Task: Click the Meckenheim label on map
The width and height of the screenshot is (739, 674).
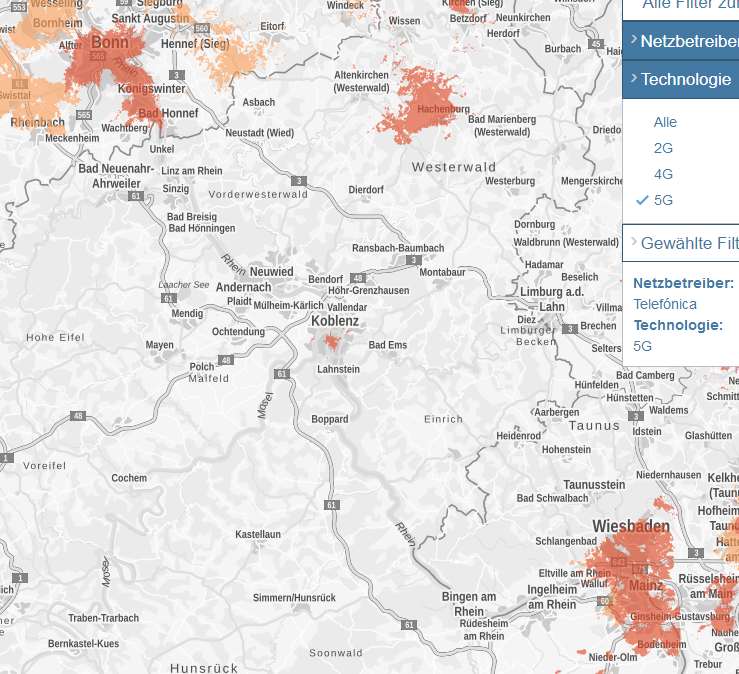Action: [72, 138]
